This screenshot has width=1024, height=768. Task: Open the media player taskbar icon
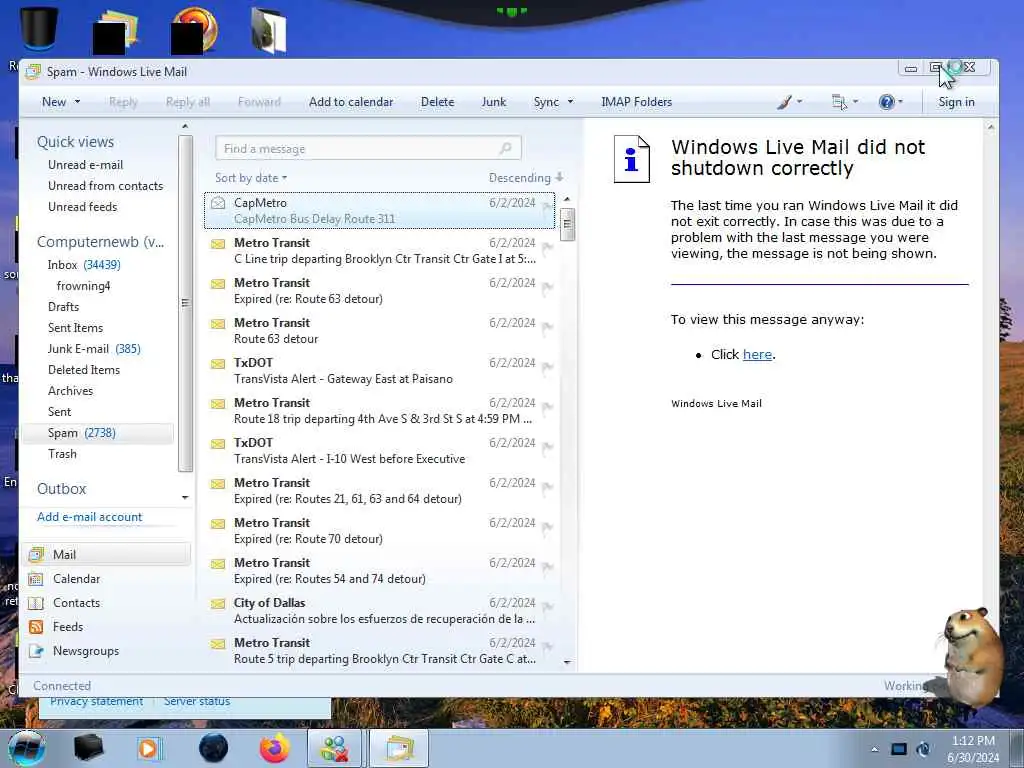coord(148,748)
